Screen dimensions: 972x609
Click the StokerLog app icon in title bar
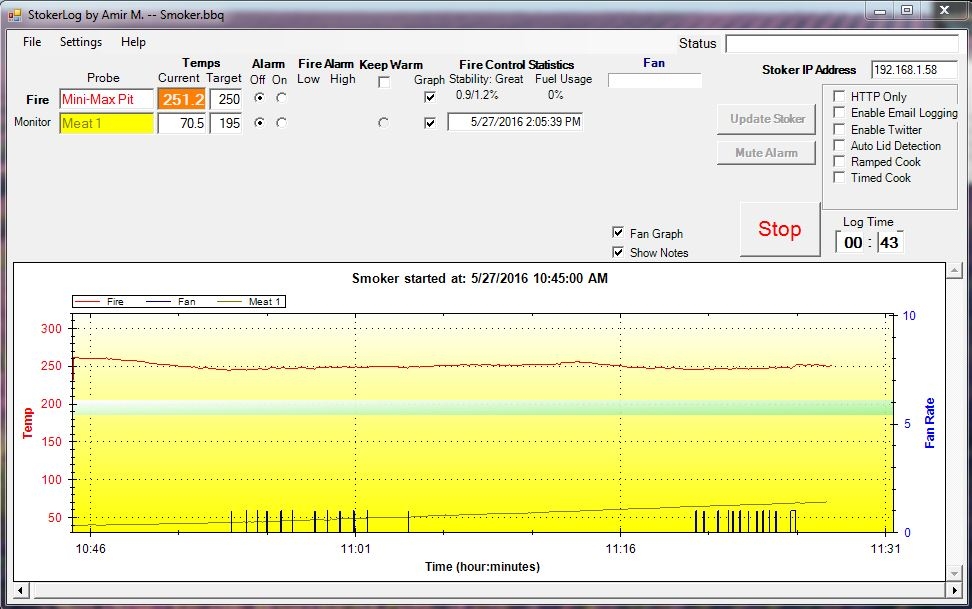[15, 16]
